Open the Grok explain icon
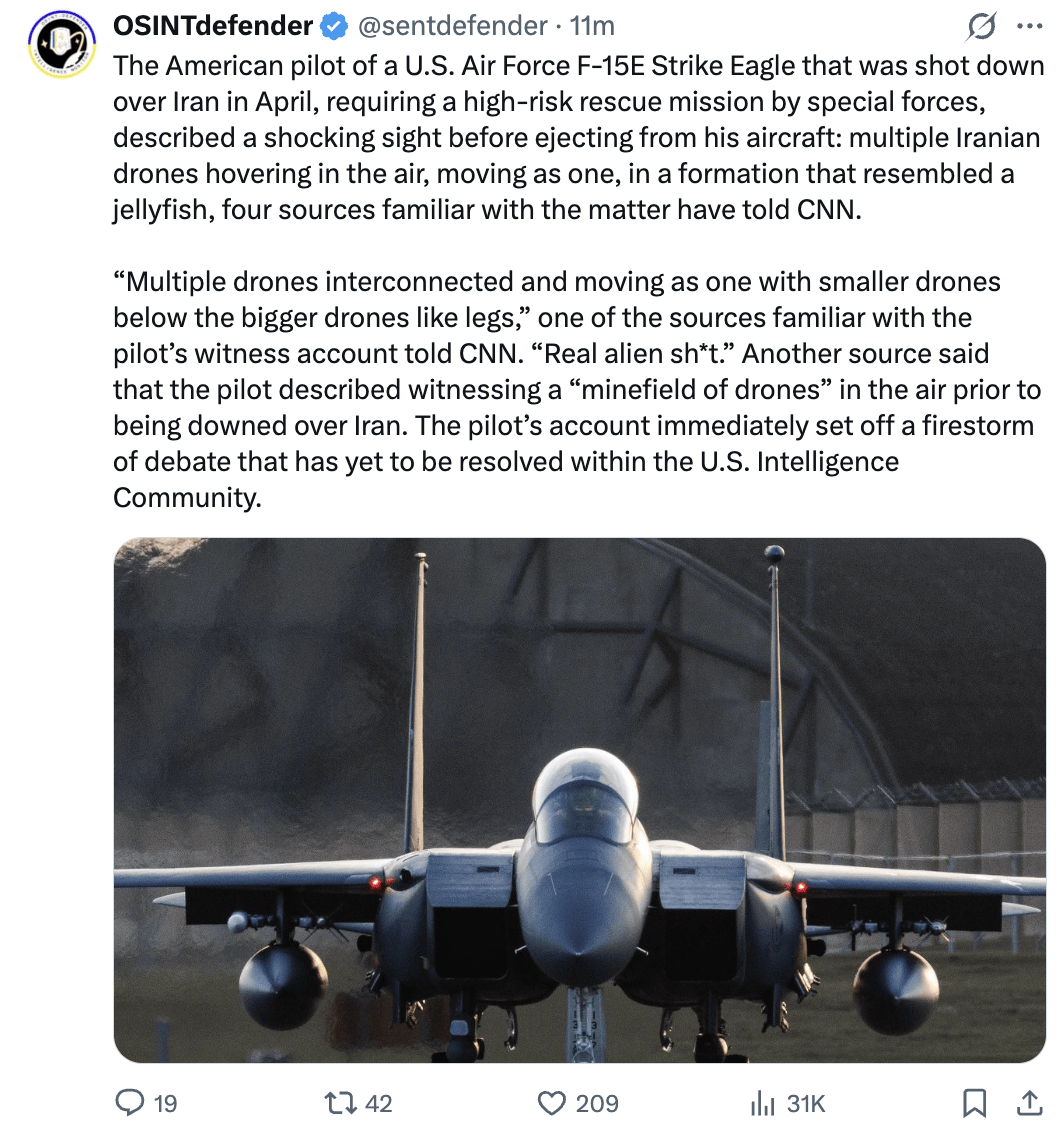Viewport: 1064px width, 1142px height. pyautogui.click(x=981, y=26)
